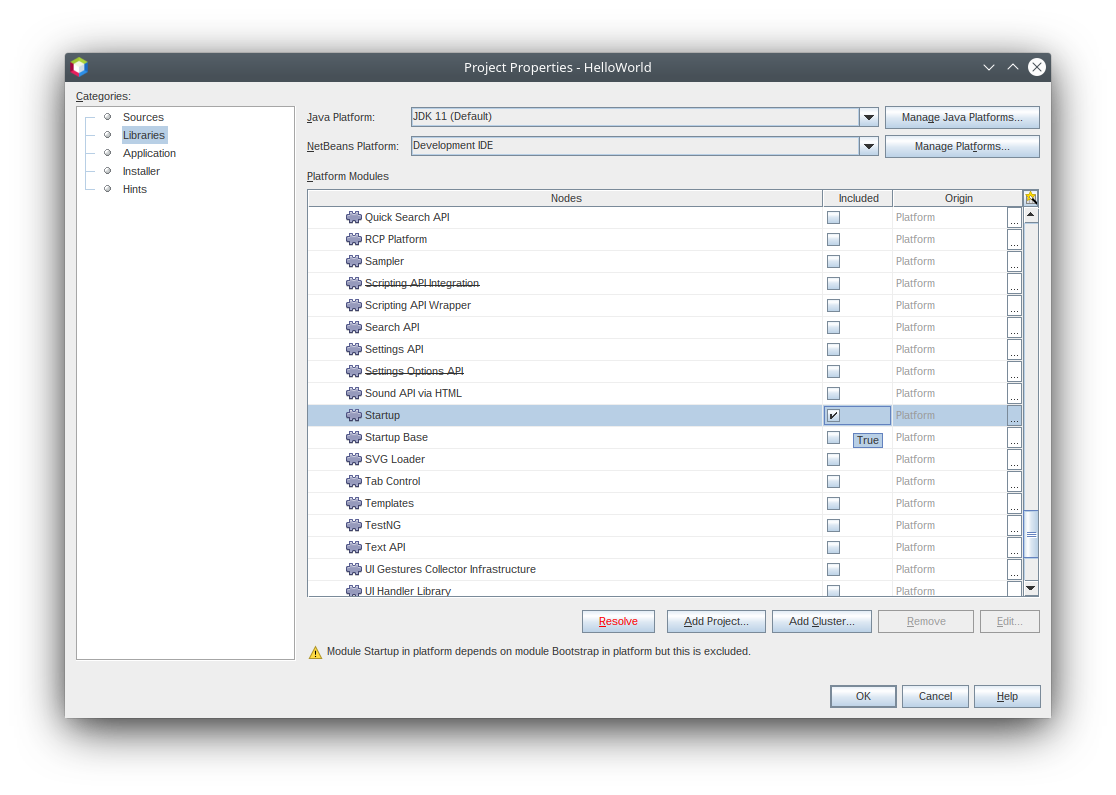Click the warning icon beside the dependency message
The width and height of the screenshot is (1116, 795).
316,652
